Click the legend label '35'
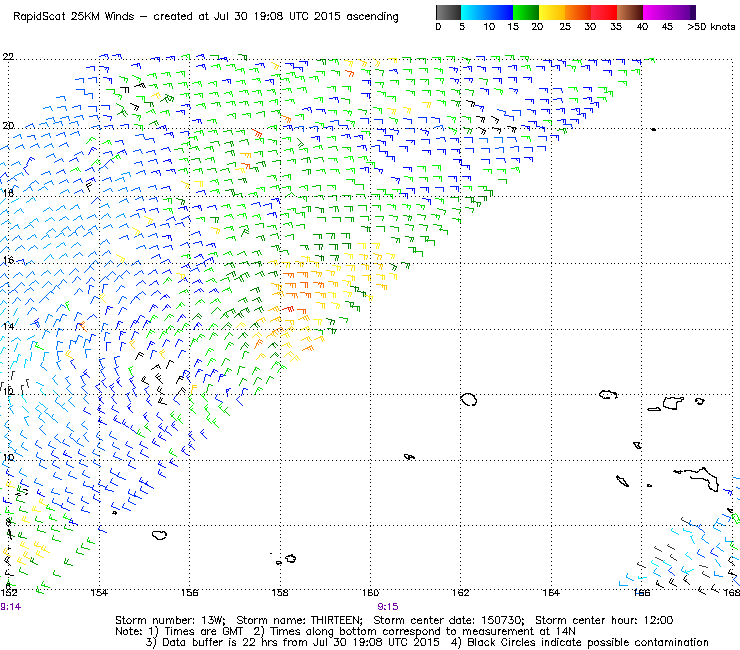This screenshot has height=650, width=740. pos(616,27)
